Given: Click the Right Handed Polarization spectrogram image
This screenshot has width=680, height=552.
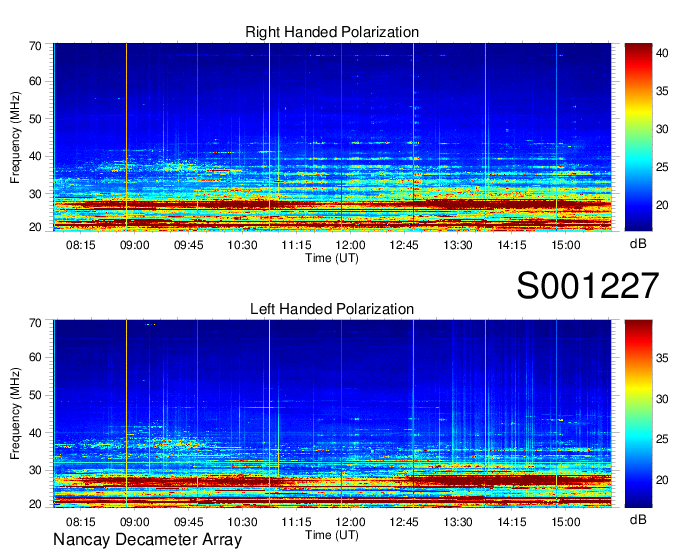Looking at the screenshot, I should pos(332,137).
